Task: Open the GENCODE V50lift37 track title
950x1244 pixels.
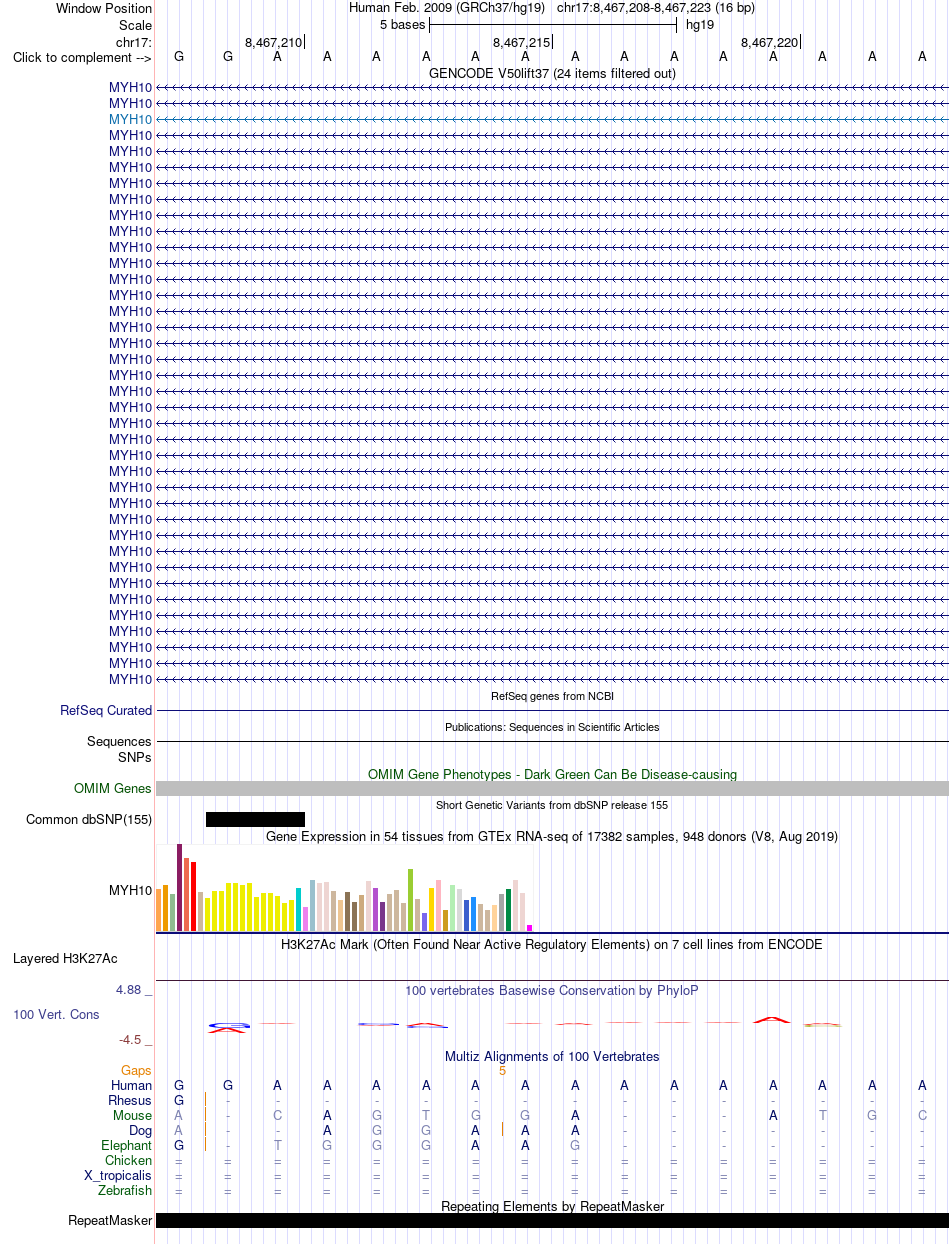Action: click(x=552, y=73)
